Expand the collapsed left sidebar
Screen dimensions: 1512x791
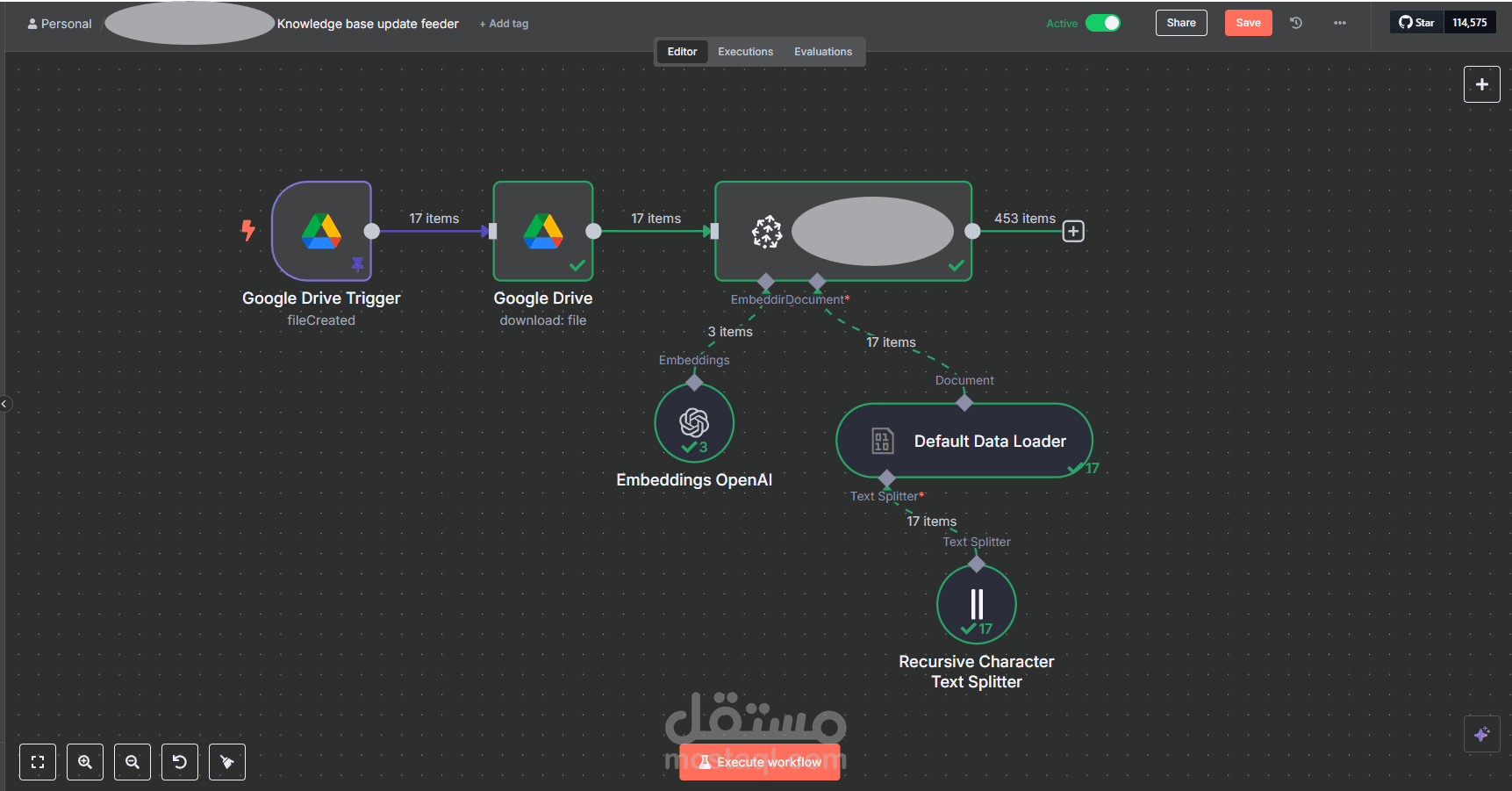click(x=4, y=404)
